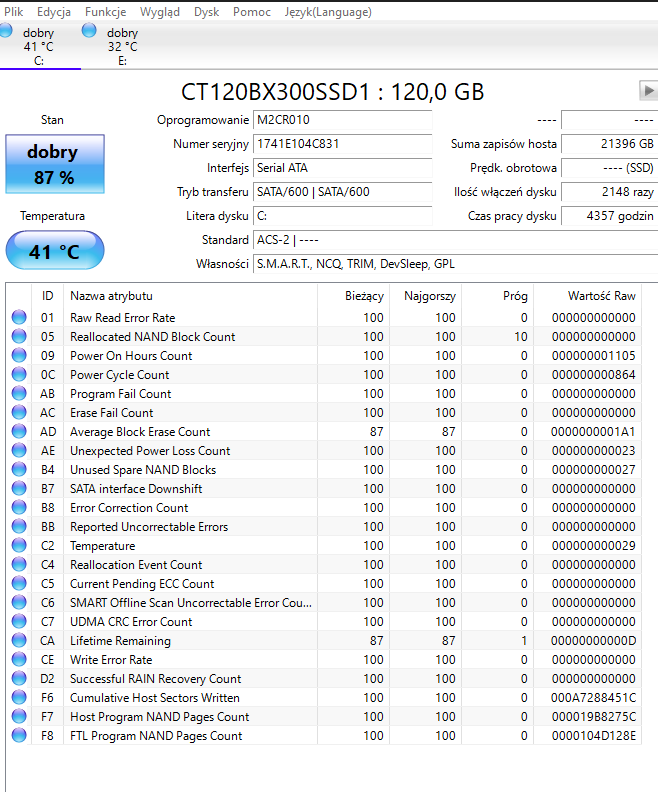
Task: Click status orb of Host Program NAND Pages Count
Action: tap(19, 716)
